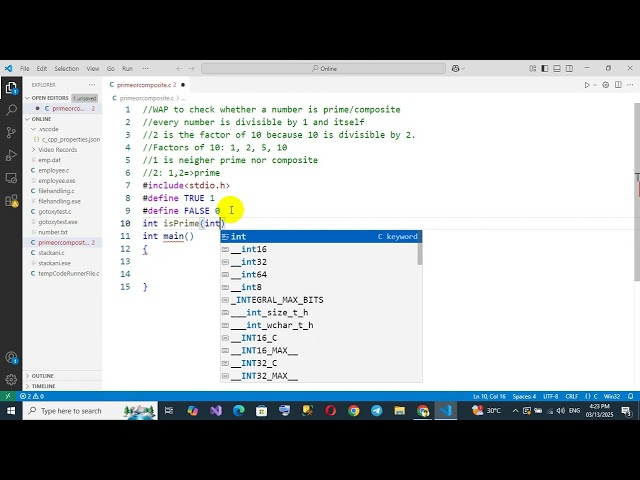Open stackani.c in explorer
The height and width of the screenshot is (480, 640).
pos(62,253)
